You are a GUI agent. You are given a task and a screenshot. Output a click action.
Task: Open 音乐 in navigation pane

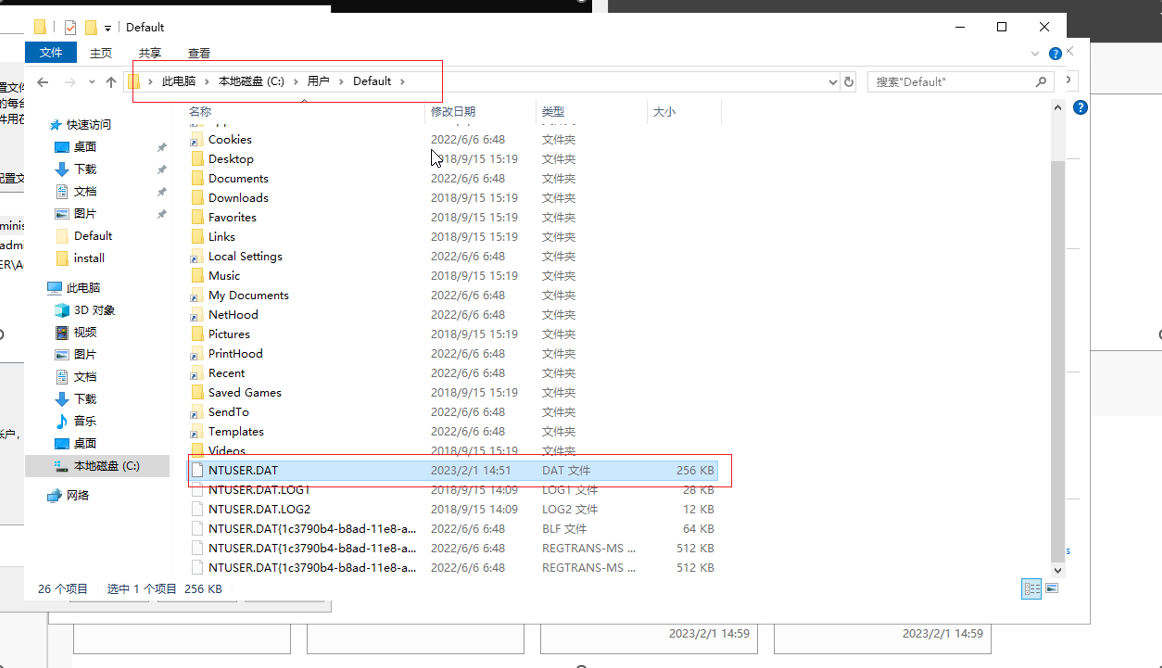(84, 421)
